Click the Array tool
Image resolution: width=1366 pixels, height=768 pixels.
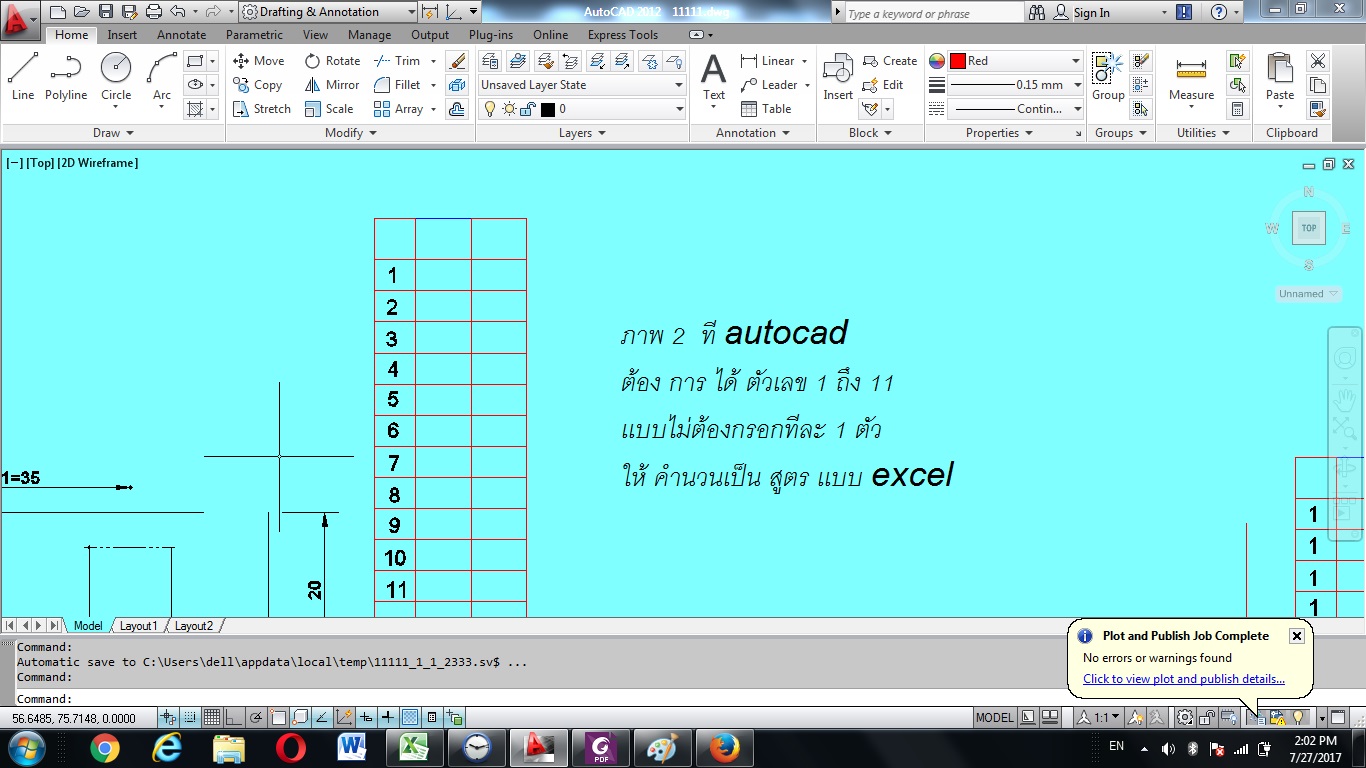coord(398,109)
